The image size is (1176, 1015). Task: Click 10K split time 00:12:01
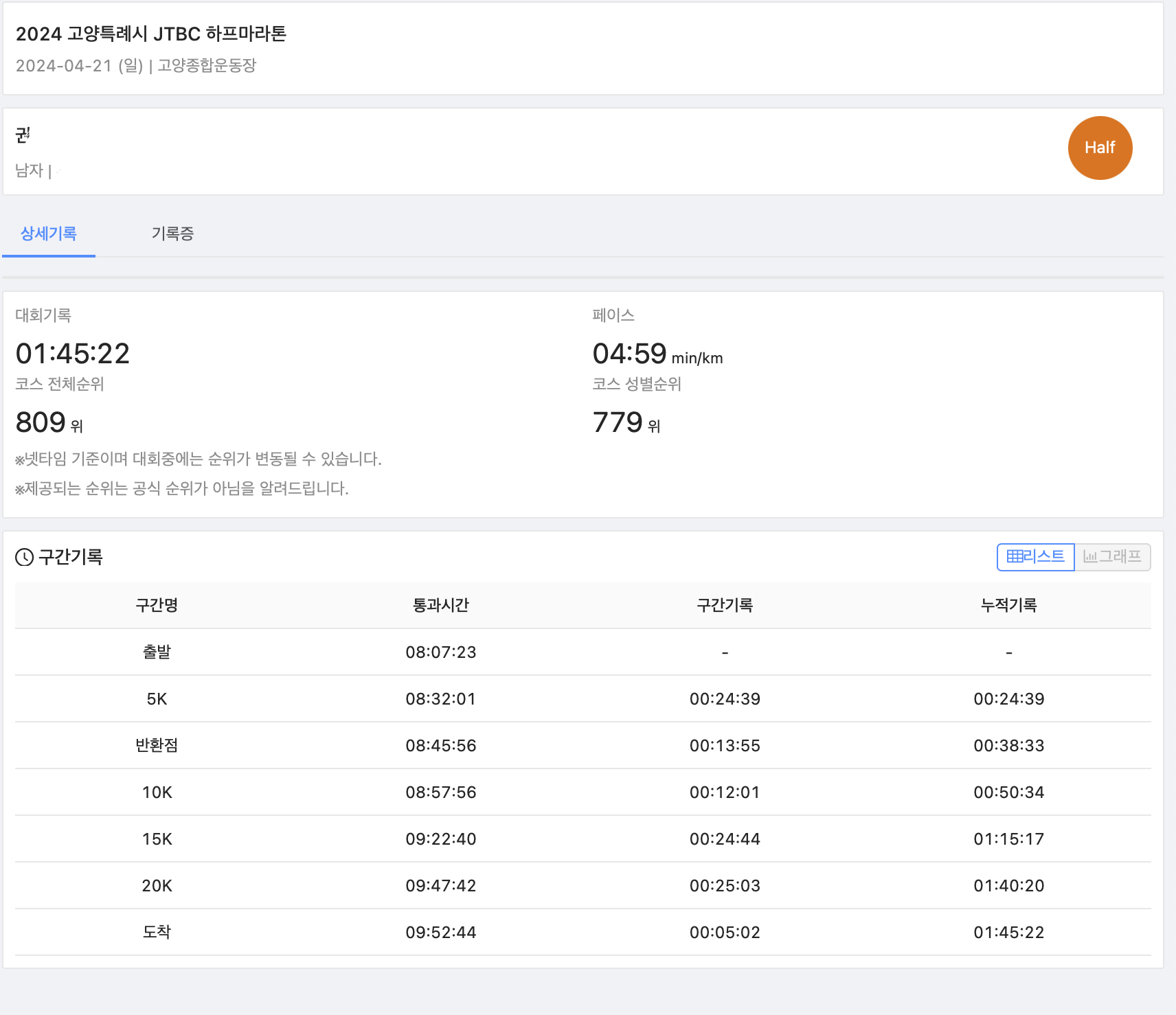(x=725, y=792)
